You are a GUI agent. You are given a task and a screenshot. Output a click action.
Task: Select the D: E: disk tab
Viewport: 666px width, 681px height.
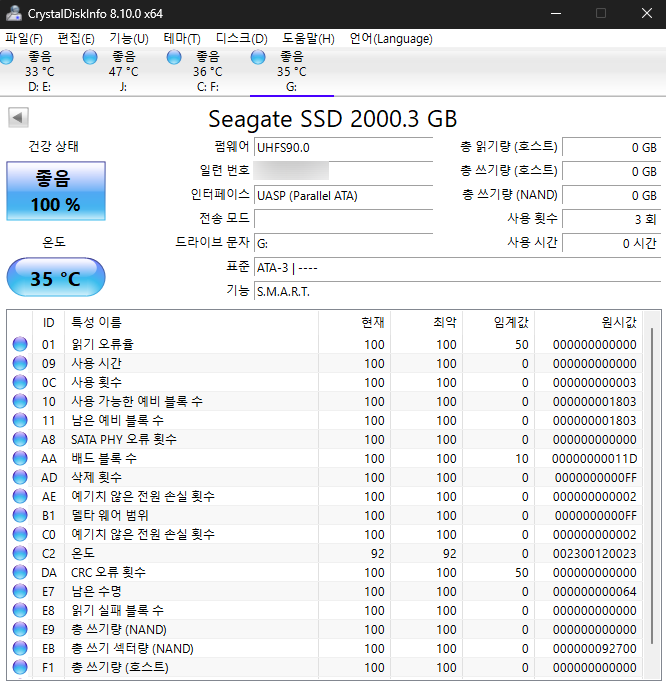pos(40,71)
